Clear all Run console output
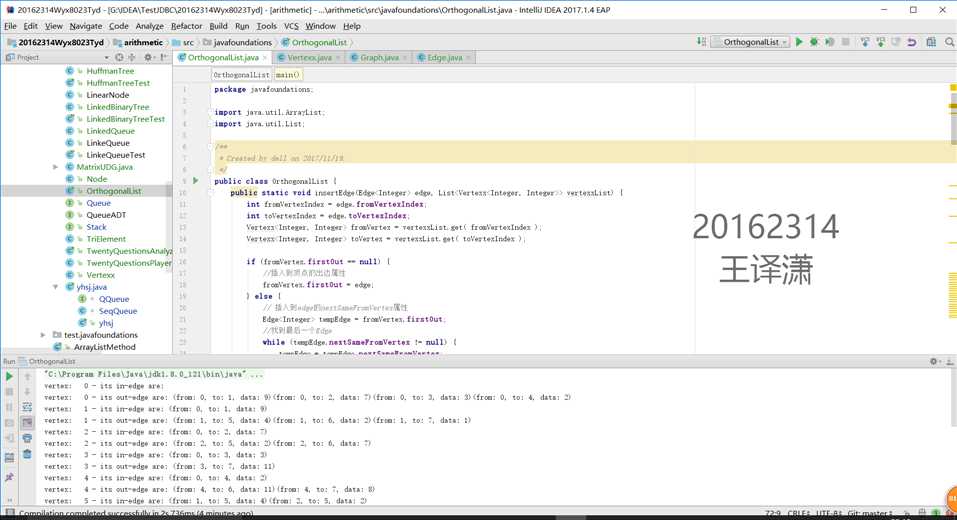 (27, 454)
